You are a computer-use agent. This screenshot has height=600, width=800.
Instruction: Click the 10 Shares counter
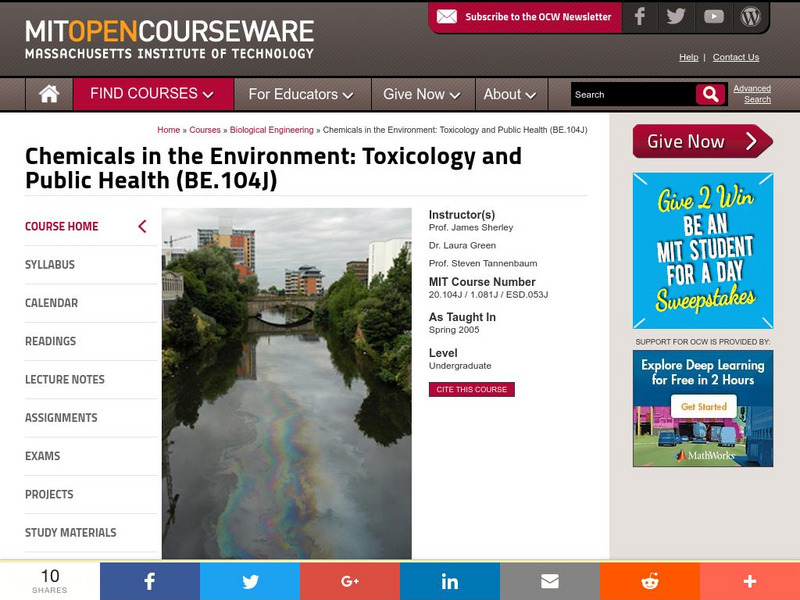pyautogui.click(x=50, y=581)
